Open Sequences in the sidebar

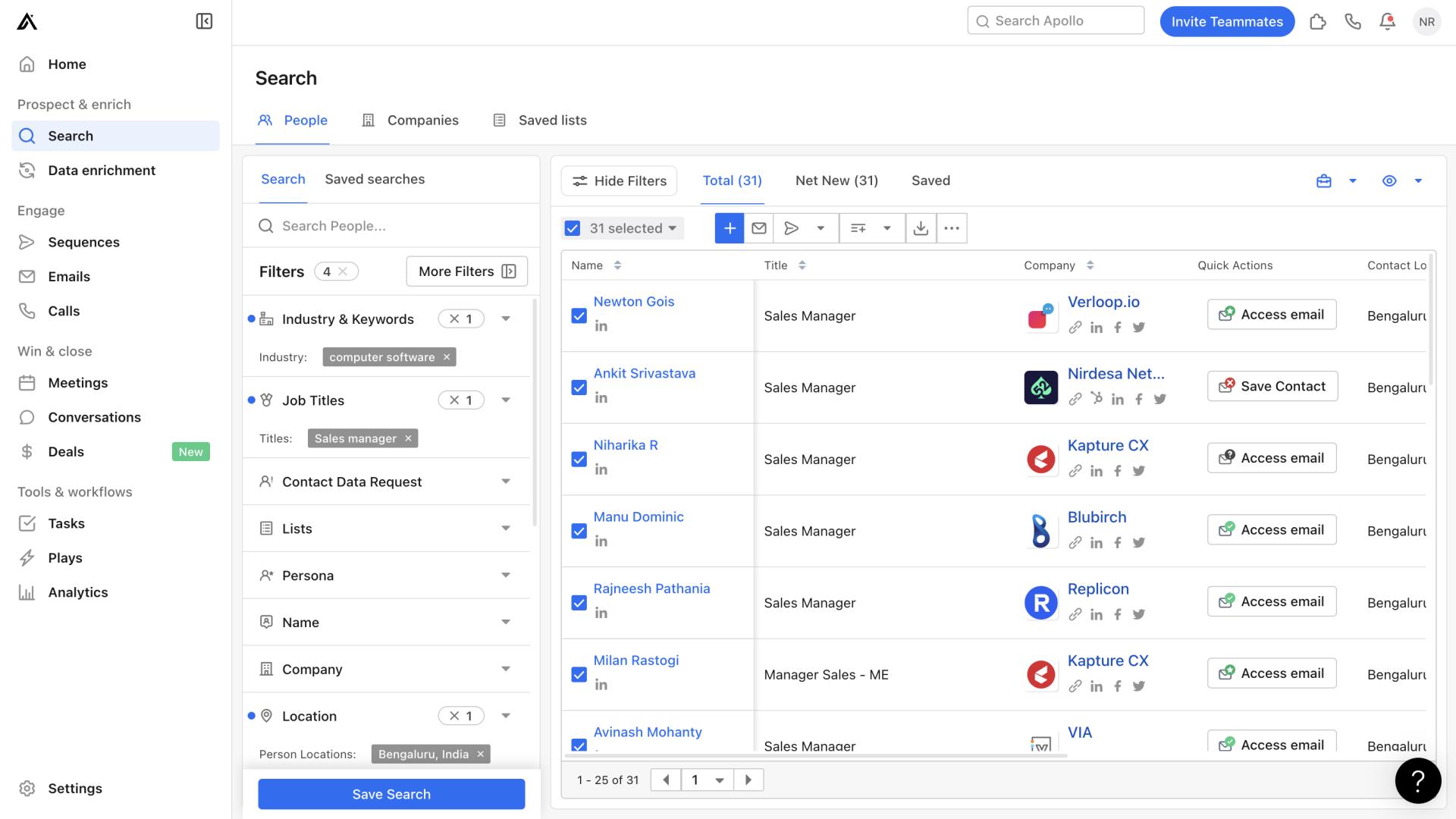tap(83, 243)
